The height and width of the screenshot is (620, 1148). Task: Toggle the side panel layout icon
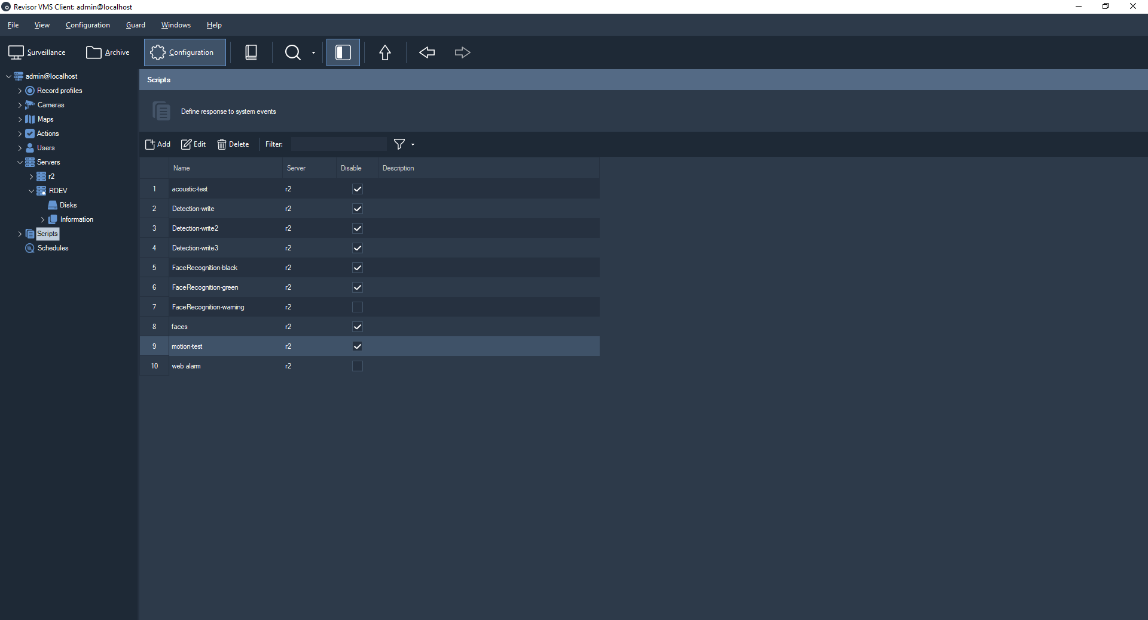pyautogui.click(x=343, y=53)
